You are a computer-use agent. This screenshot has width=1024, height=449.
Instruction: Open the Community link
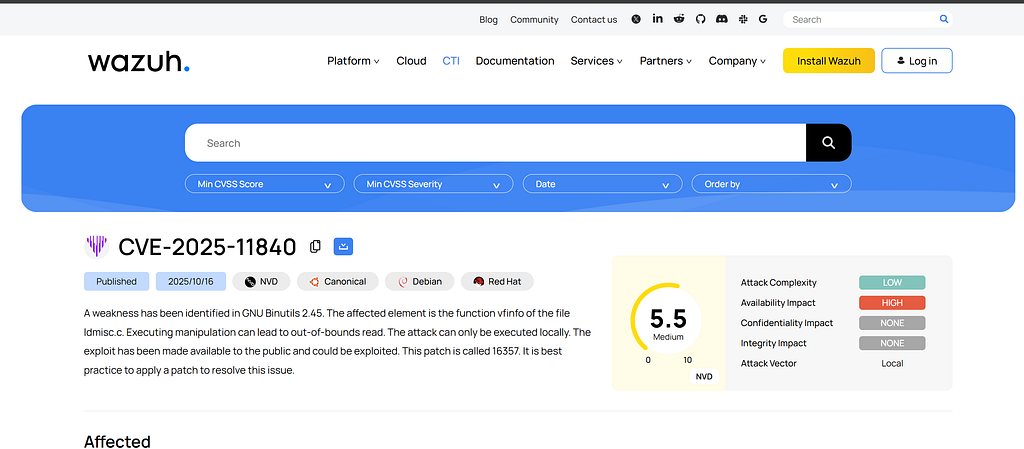coord(534,20)
